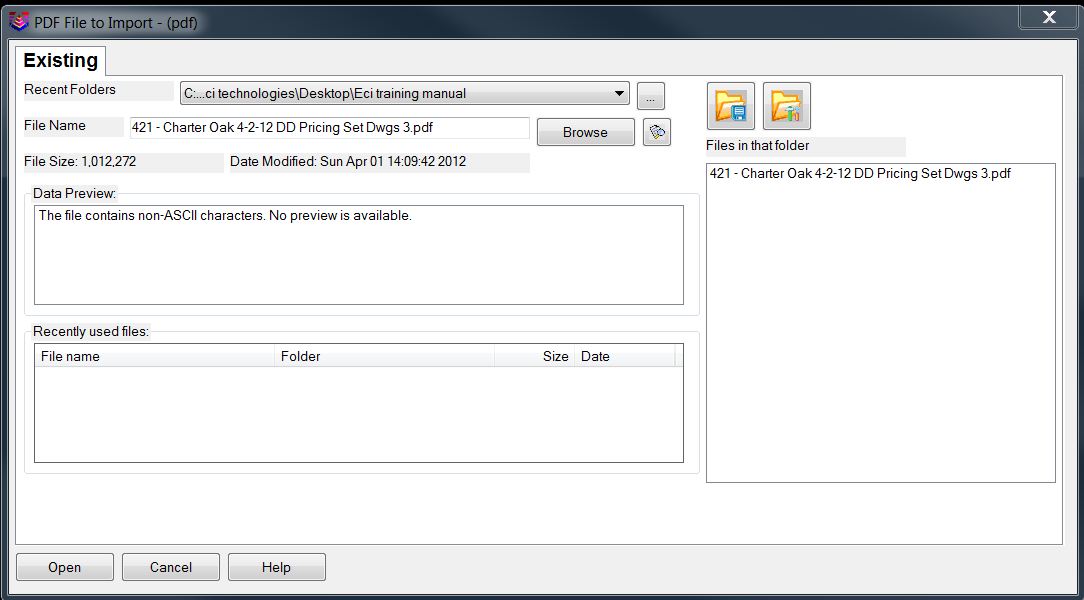Image resolution: width=1084 pixels, height=600 pixels.
Task: Click the Open button
Action: [65, 568]
